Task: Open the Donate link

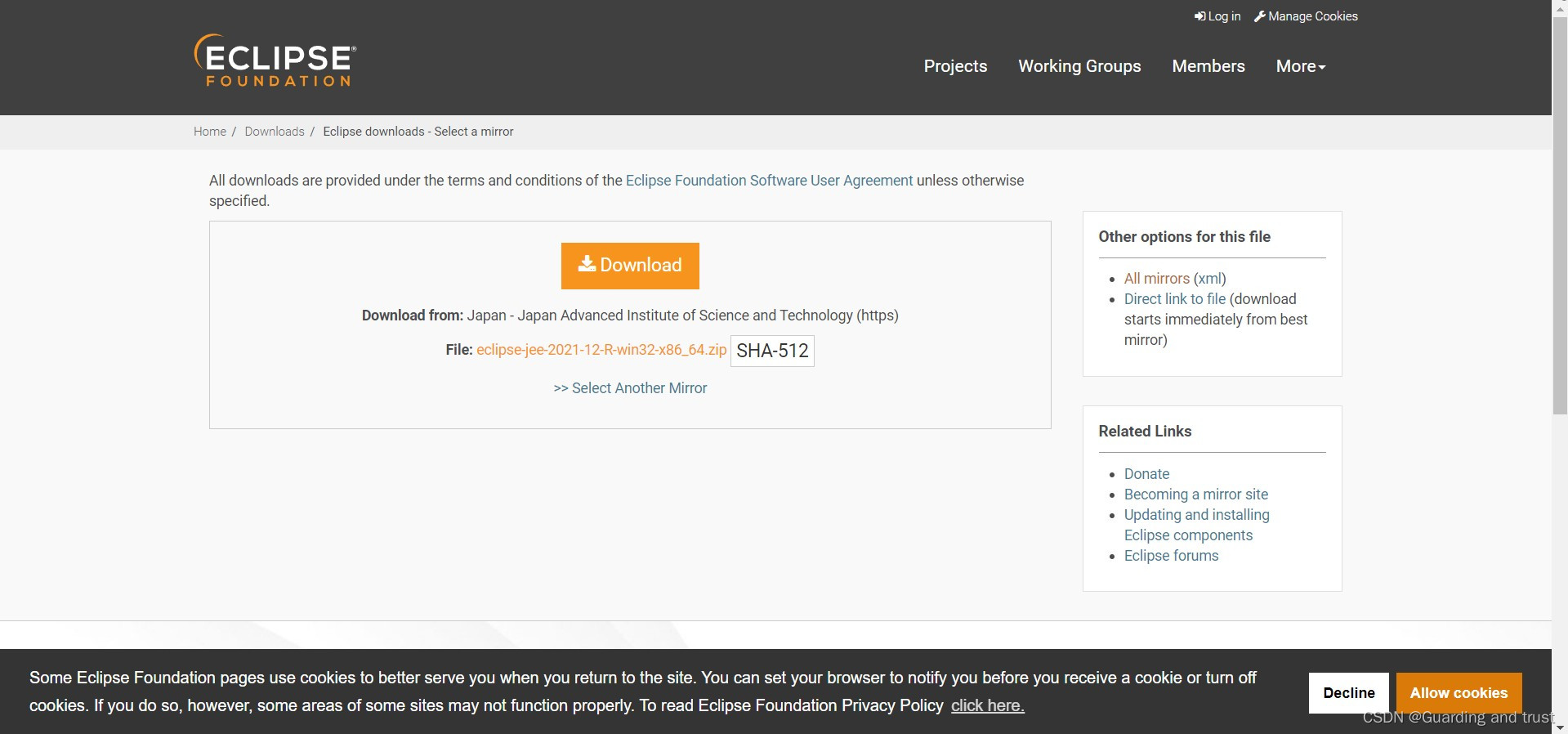Action: (1146, 474)
